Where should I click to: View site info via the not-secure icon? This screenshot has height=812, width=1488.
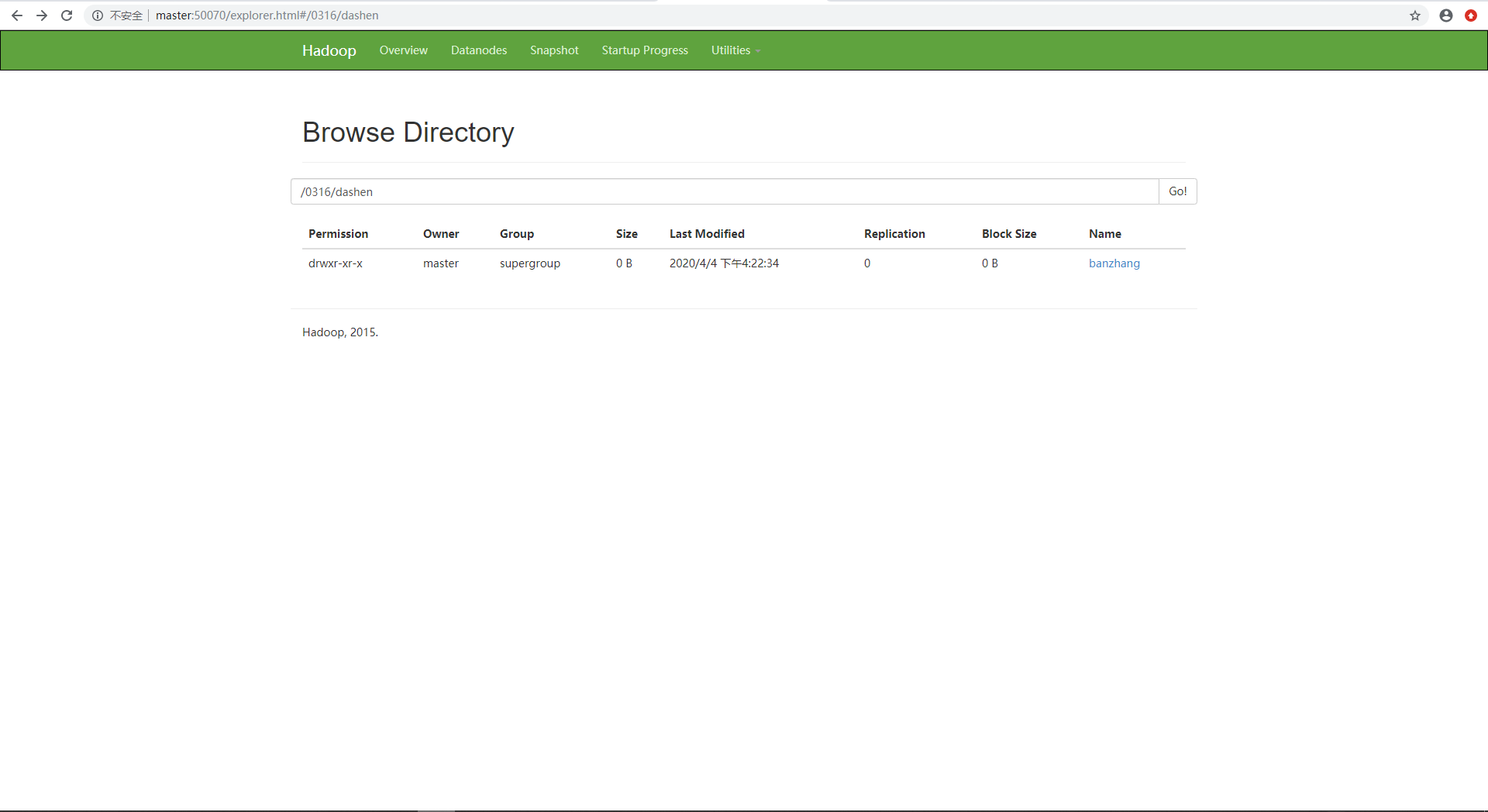tap(98, 15)
